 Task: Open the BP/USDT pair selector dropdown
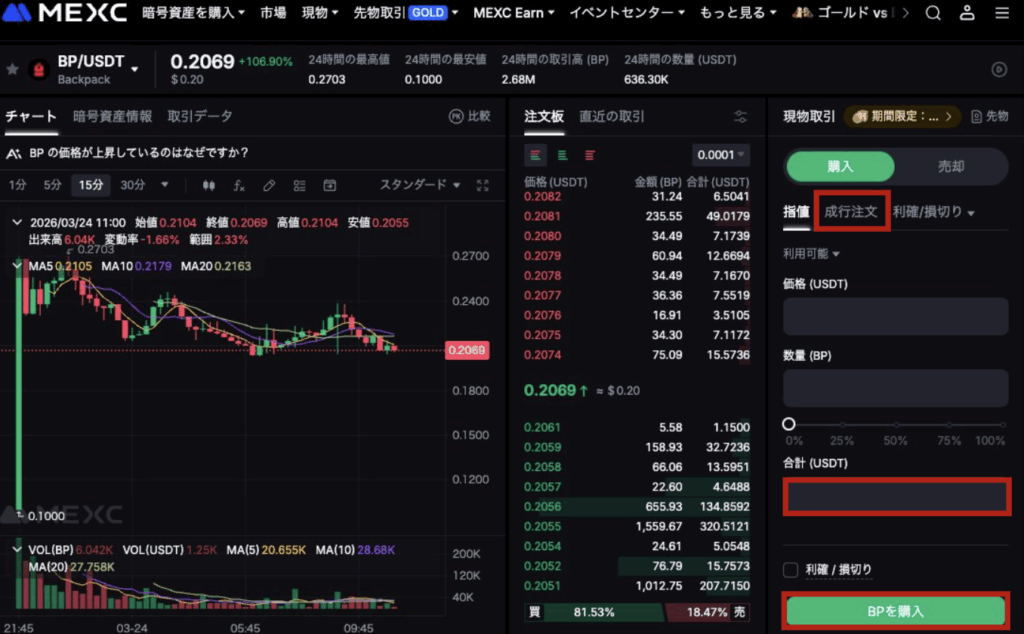[x=134, y=69]
